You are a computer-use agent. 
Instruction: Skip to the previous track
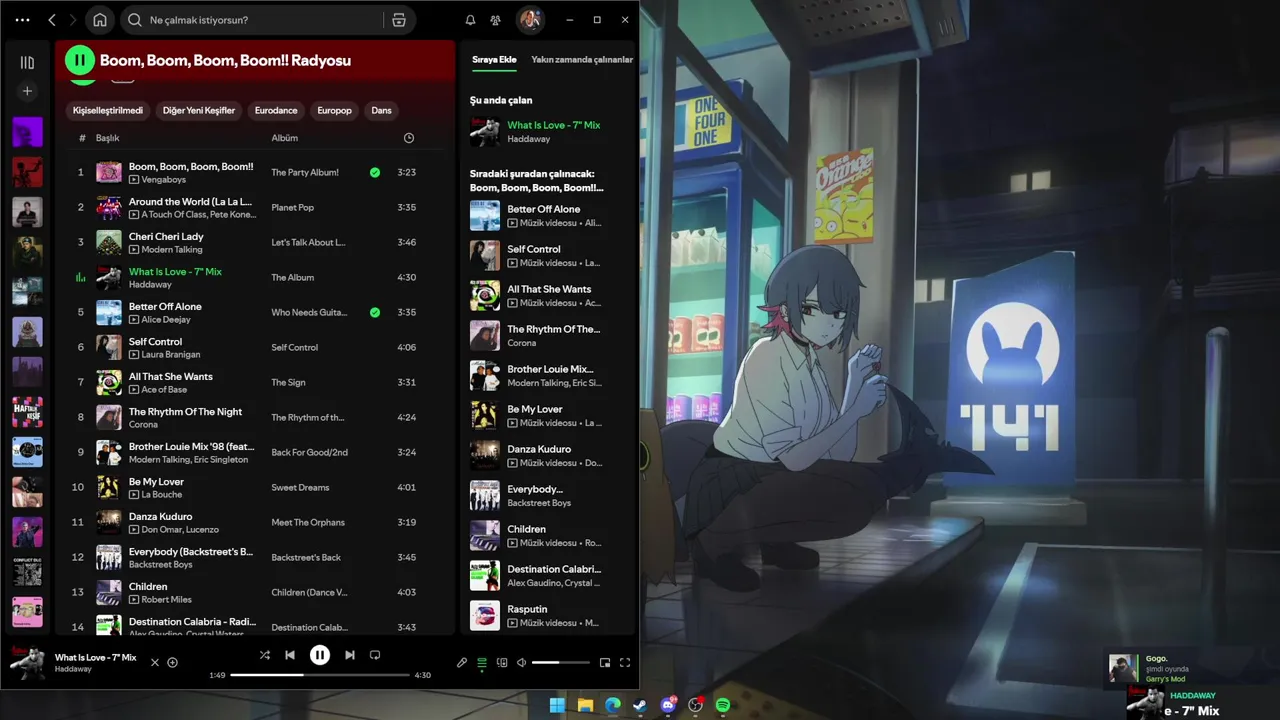pyautogui.click(x=290, y=655)
